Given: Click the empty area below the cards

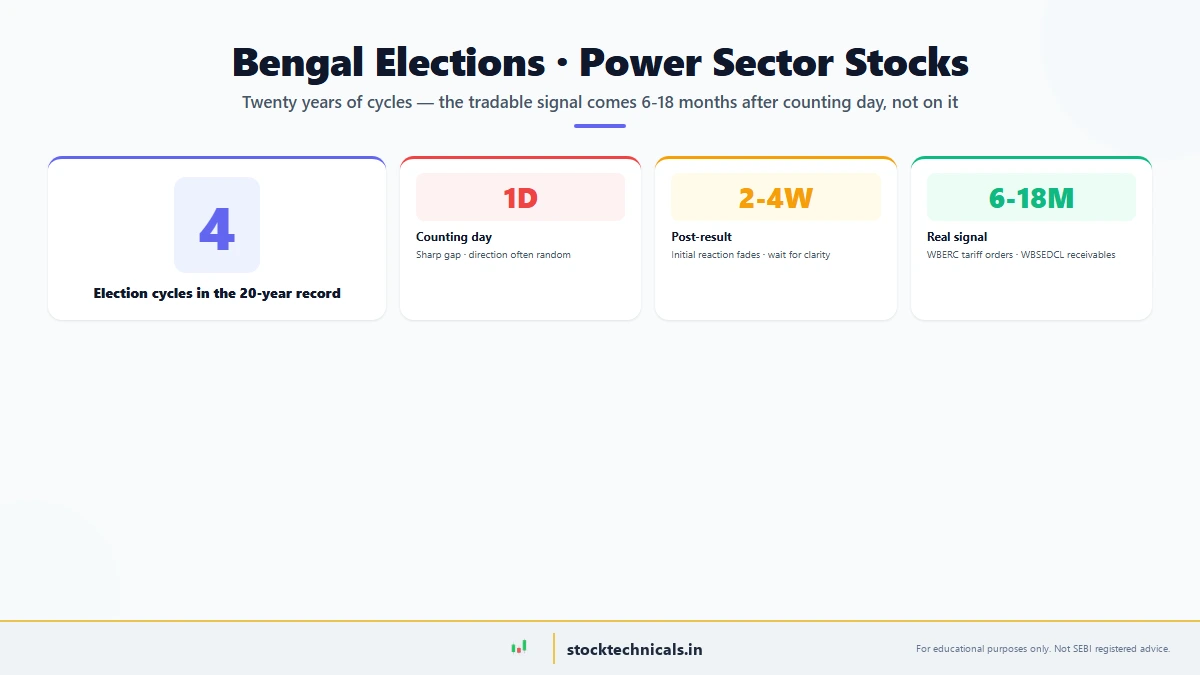Looking at the screenshot, I should pos(600,460).
